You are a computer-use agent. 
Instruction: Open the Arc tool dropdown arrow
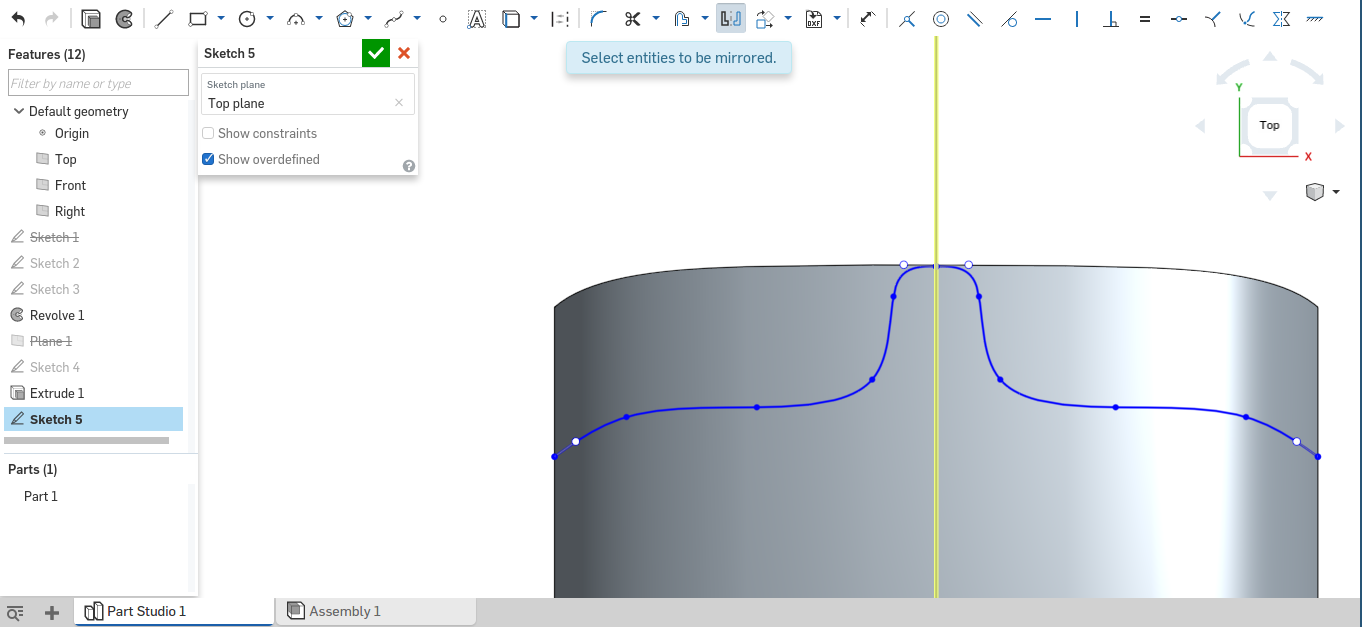pos(319,18)
